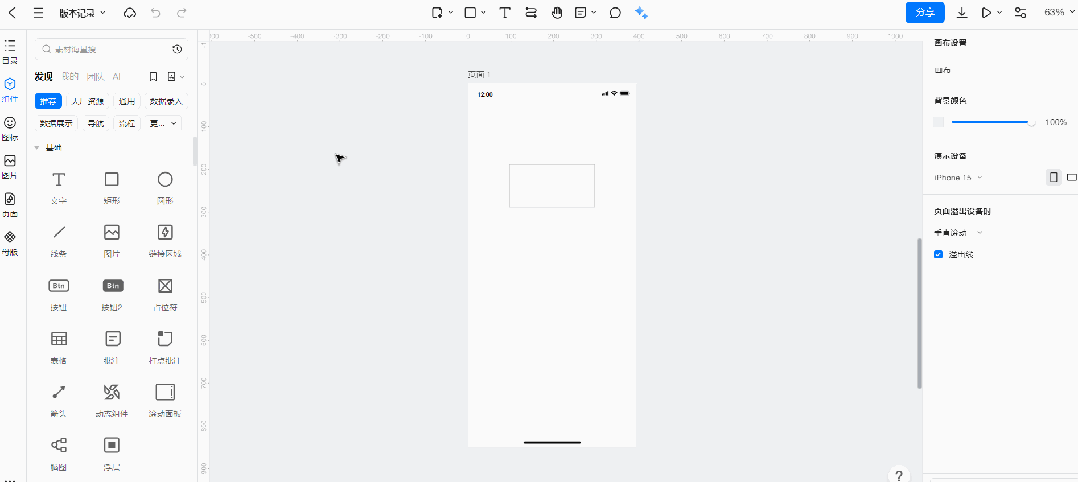
Task: Add the Table component
Action: tap(59, 338)
